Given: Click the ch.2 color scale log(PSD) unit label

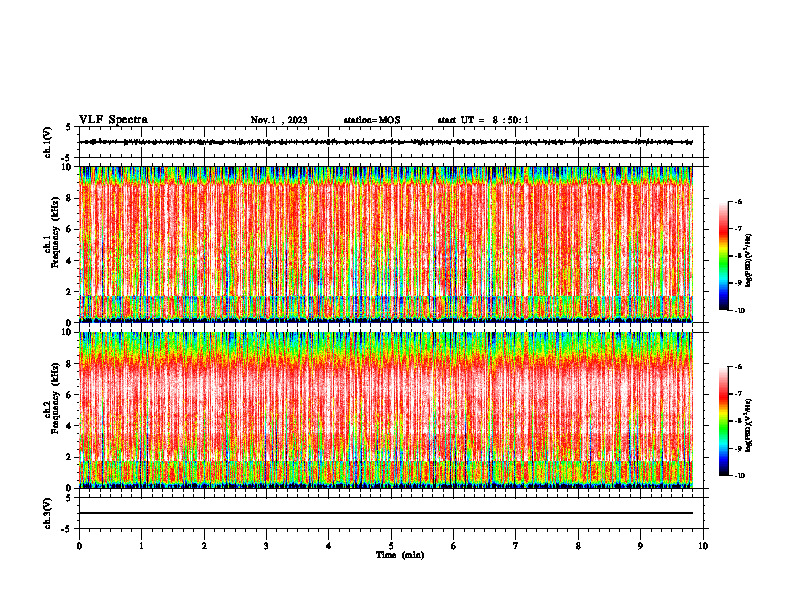Looking at the screenshot, I should 749,425.
